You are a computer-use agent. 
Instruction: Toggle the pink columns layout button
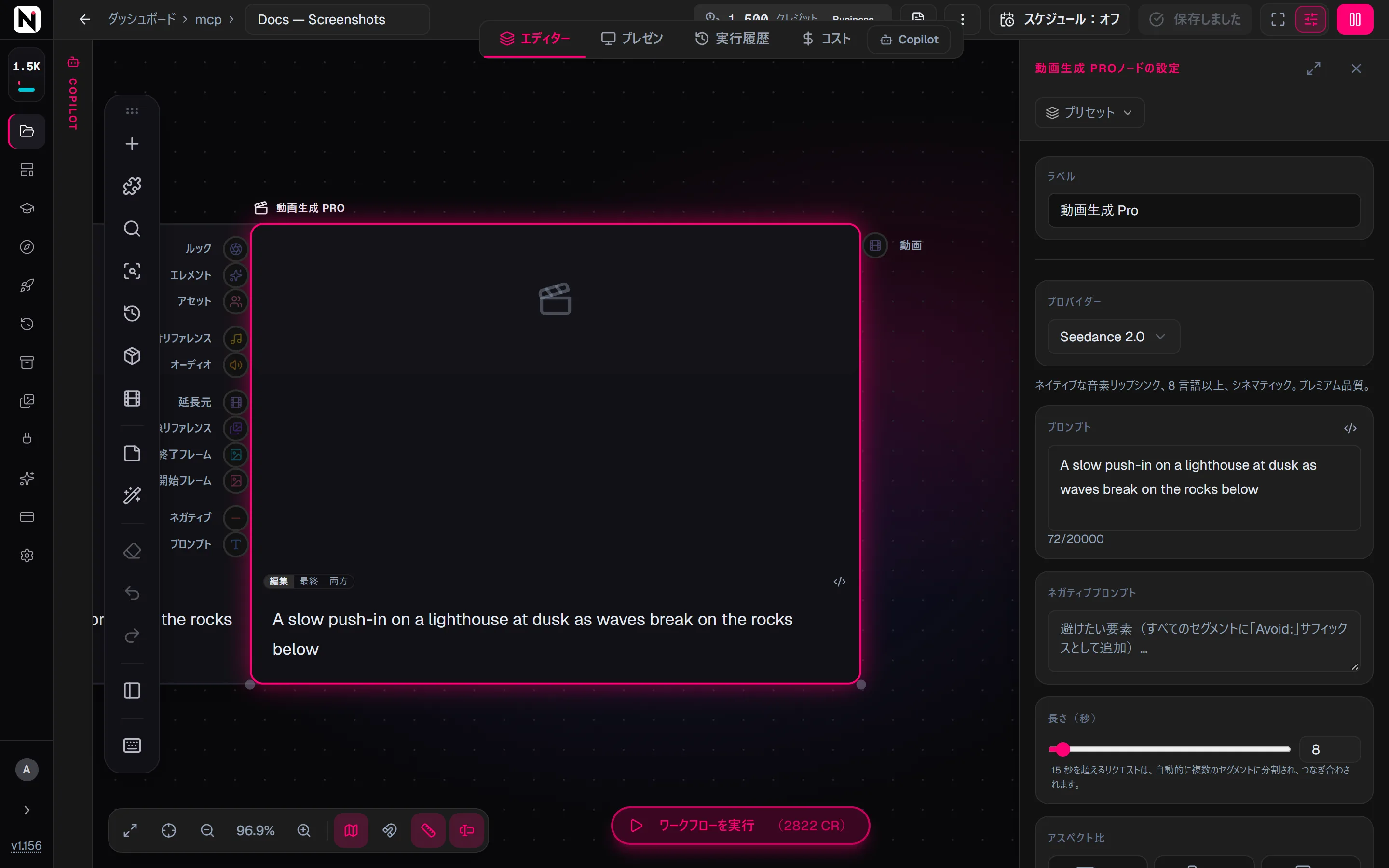pyautogui.click(x=1355, y=19)
